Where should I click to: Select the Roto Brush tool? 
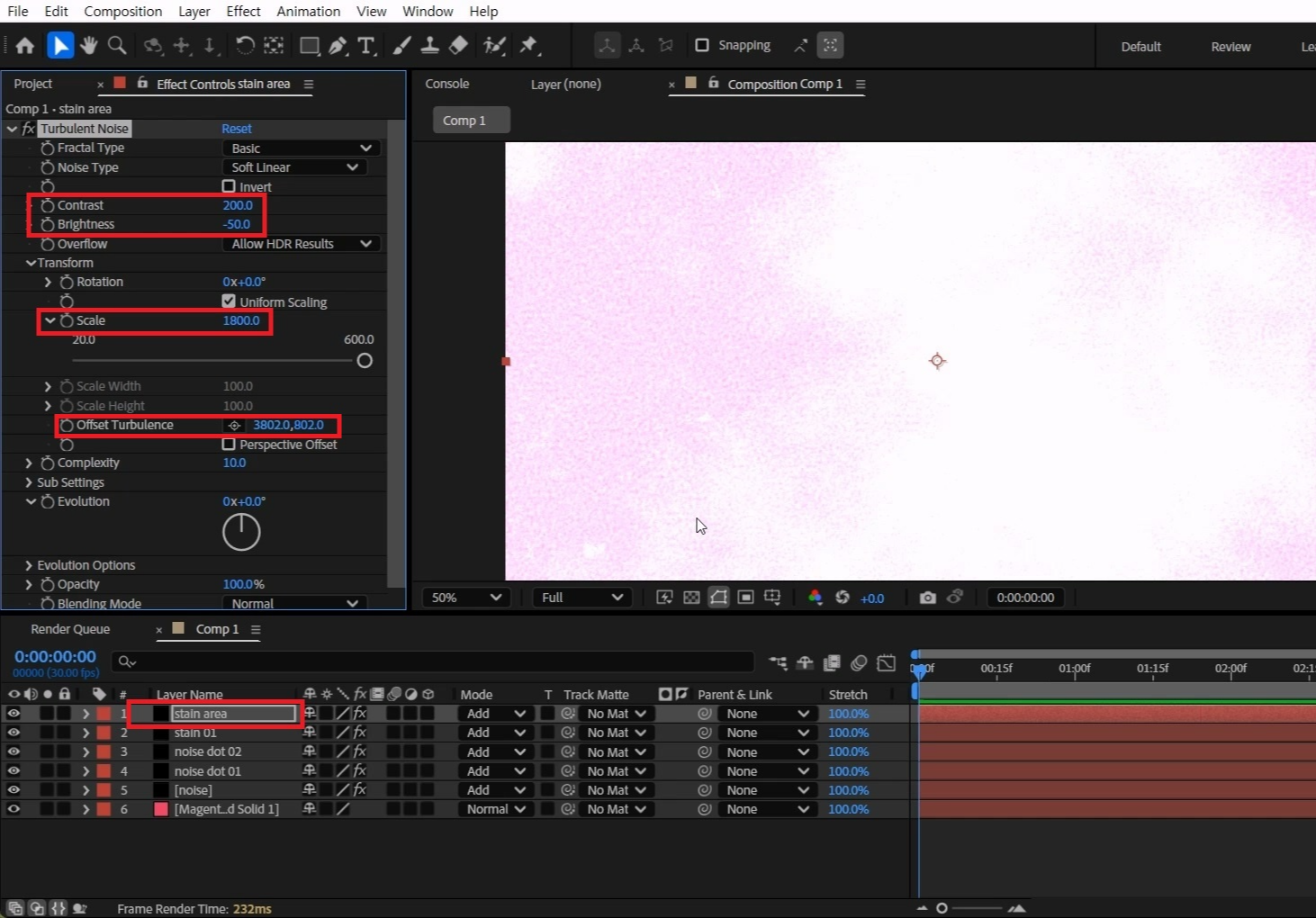tap(494, 45)
